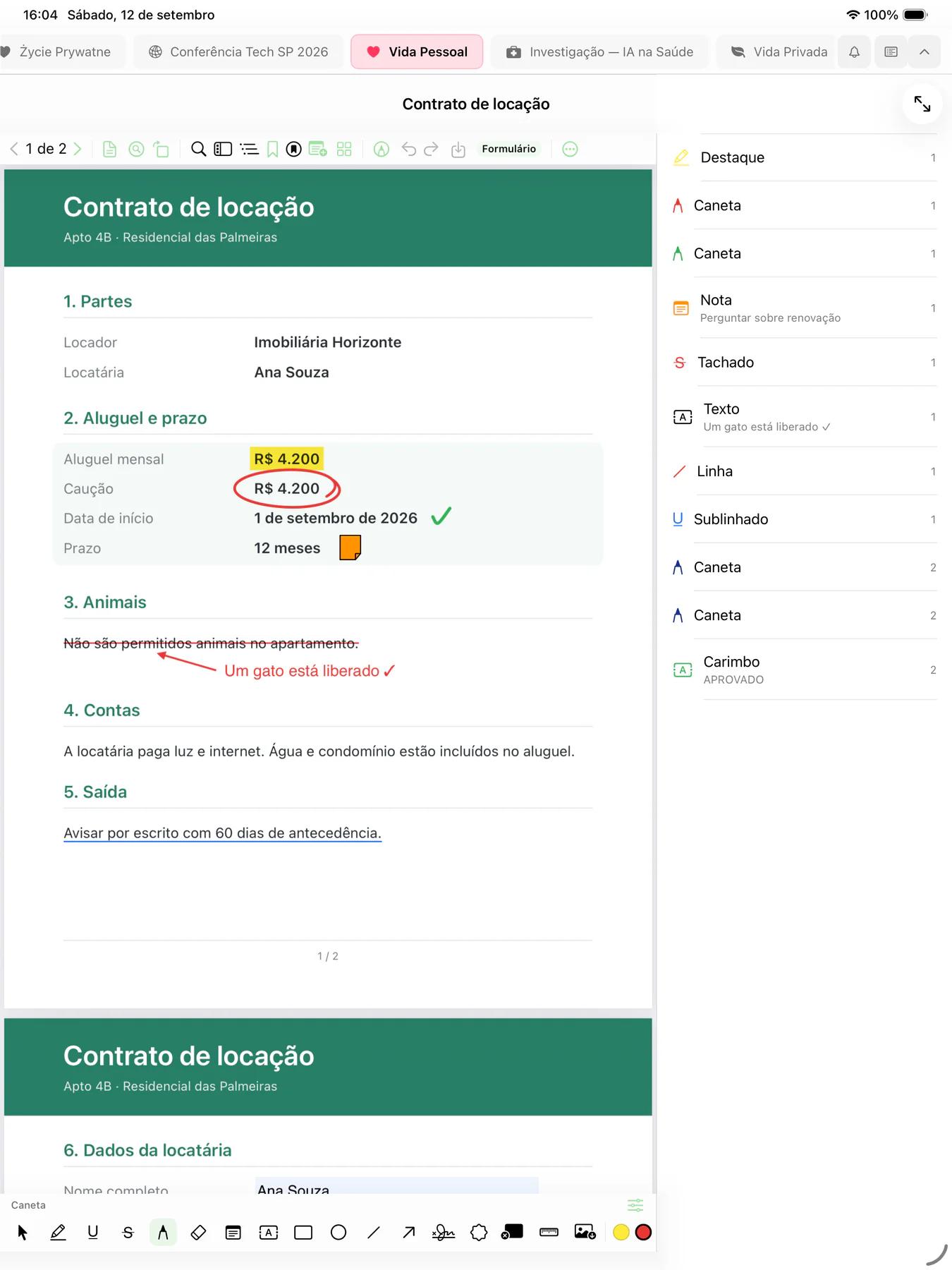Select the strikethrough annotation tool
The image size is (952, 1270).
tap(128, 1233)
